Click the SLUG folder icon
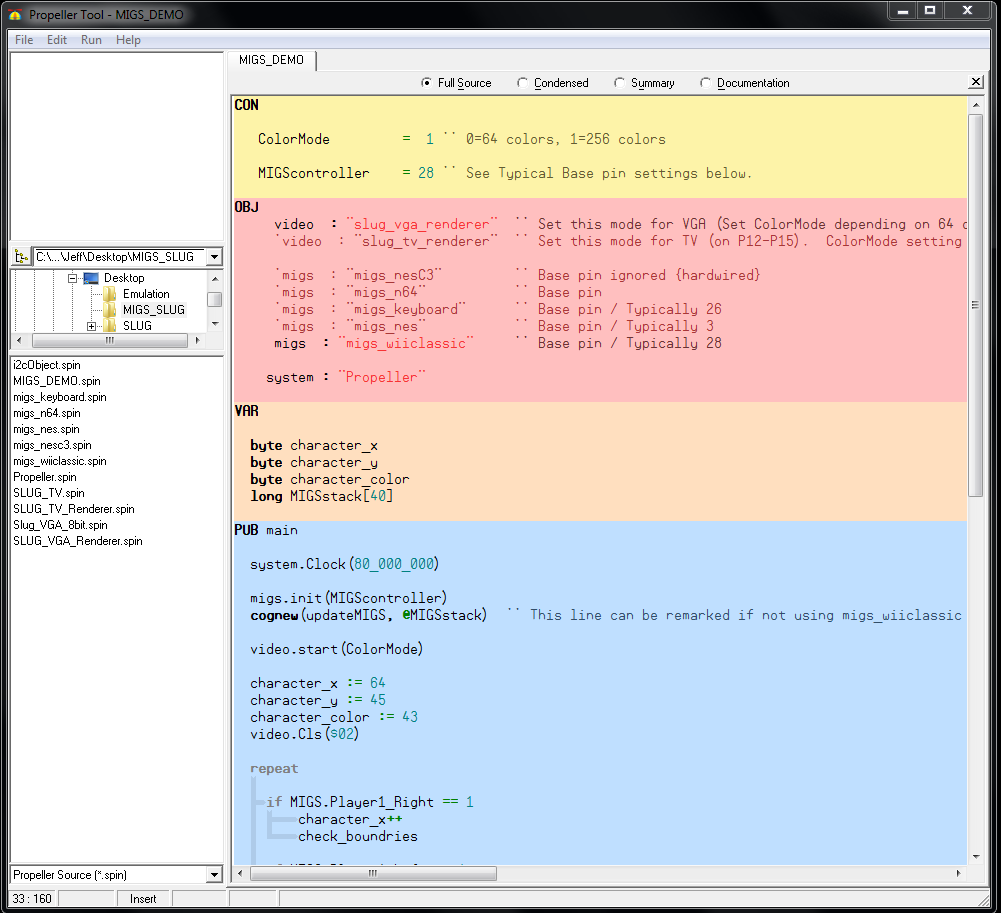Screen dimensions: 1001x913 (x=110, y=326)
